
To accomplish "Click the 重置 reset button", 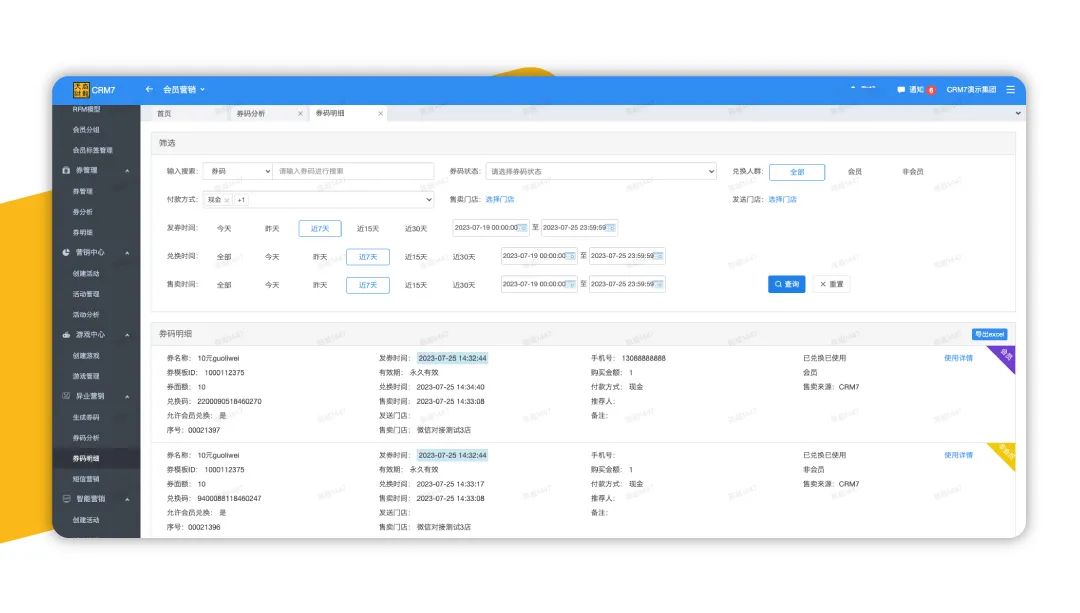I will point(831,284).
